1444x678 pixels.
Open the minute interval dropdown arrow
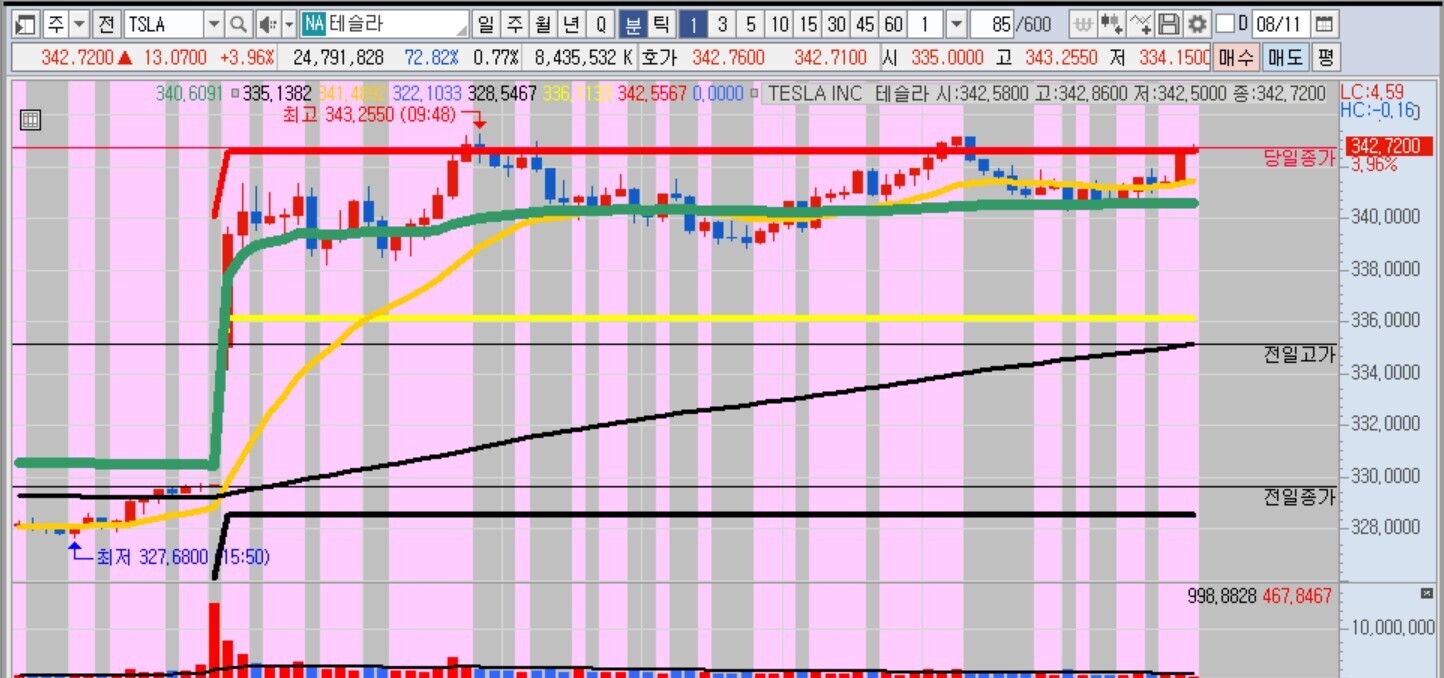pos(956,23)
